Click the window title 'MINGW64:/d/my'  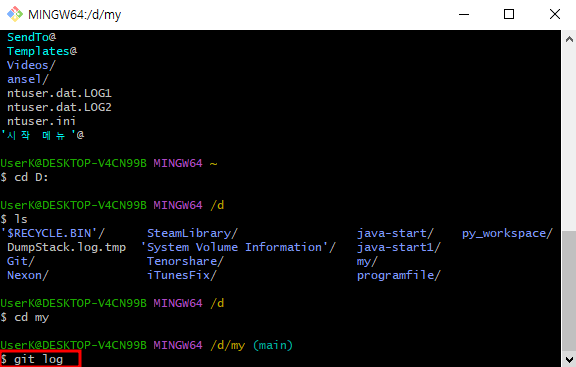pos(75,15)
